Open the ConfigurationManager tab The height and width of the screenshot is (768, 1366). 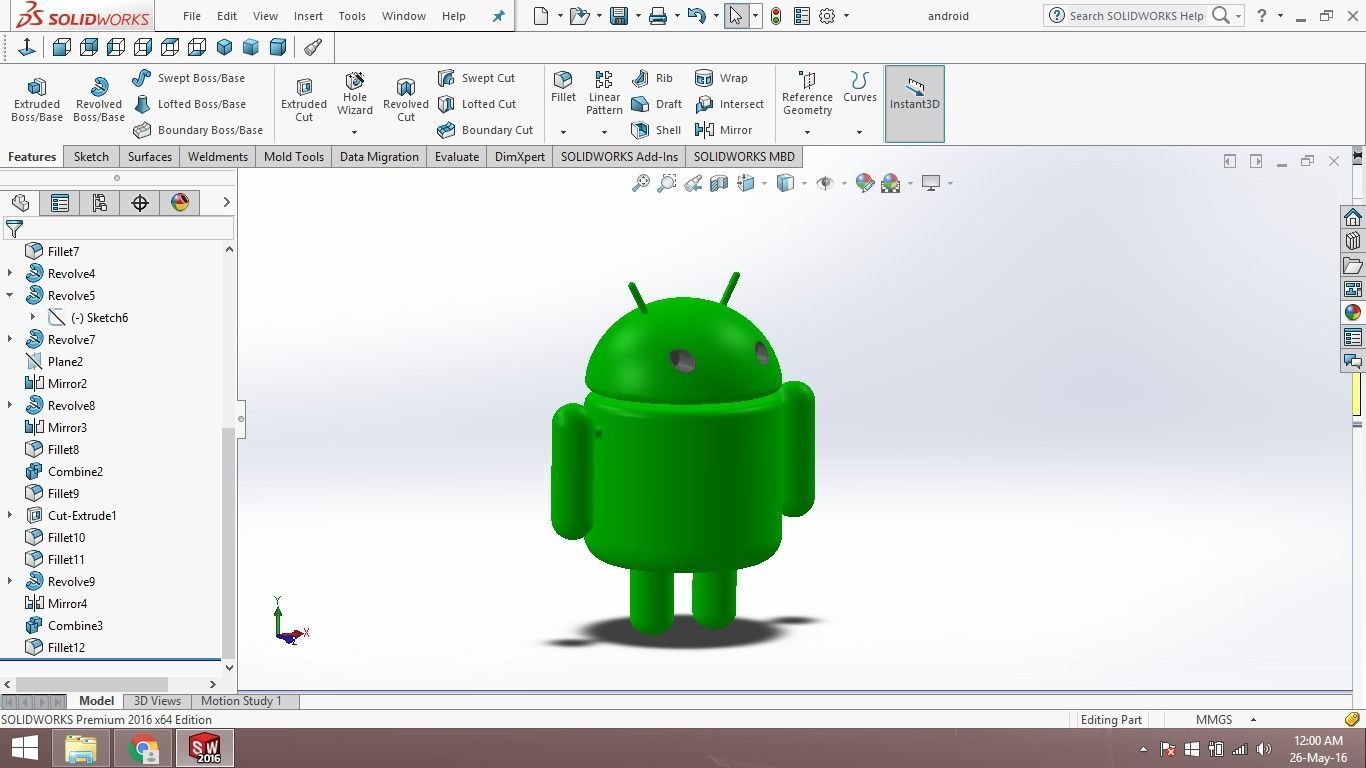[x=100, y=203]
